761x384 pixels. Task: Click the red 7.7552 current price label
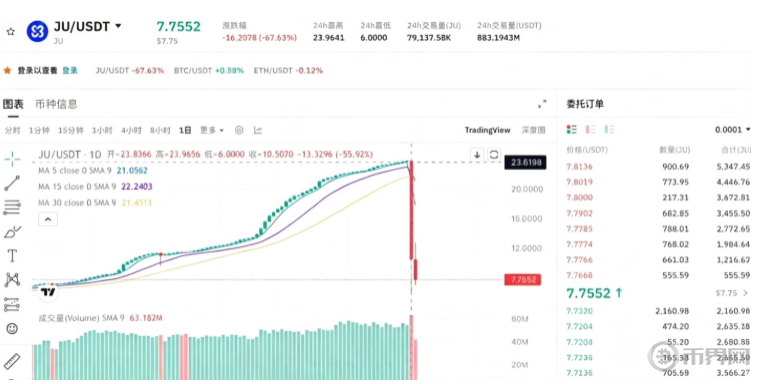[523, 280]
